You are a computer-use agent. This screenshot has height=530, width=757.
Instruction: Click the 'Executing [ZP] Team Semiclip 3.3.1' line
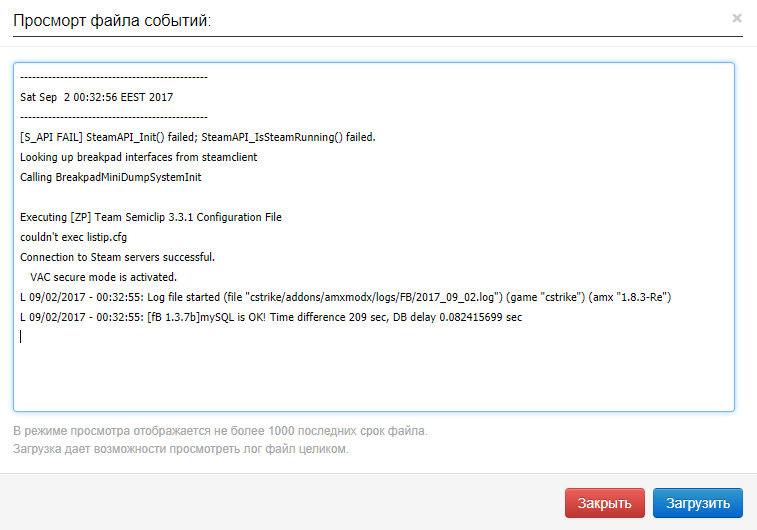(x=151, y=217)
